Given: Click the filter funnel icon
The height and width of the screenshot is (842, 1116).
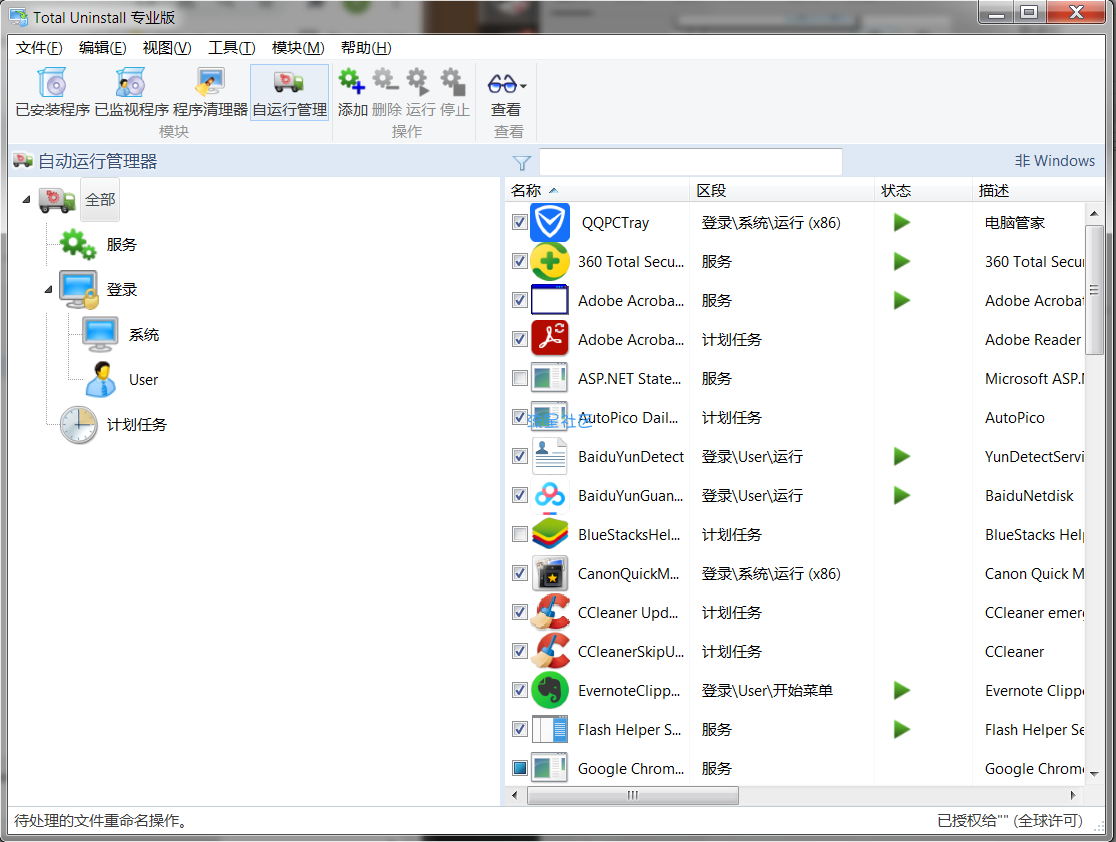Looking at the screenshot, I should [x=522, y=163].
